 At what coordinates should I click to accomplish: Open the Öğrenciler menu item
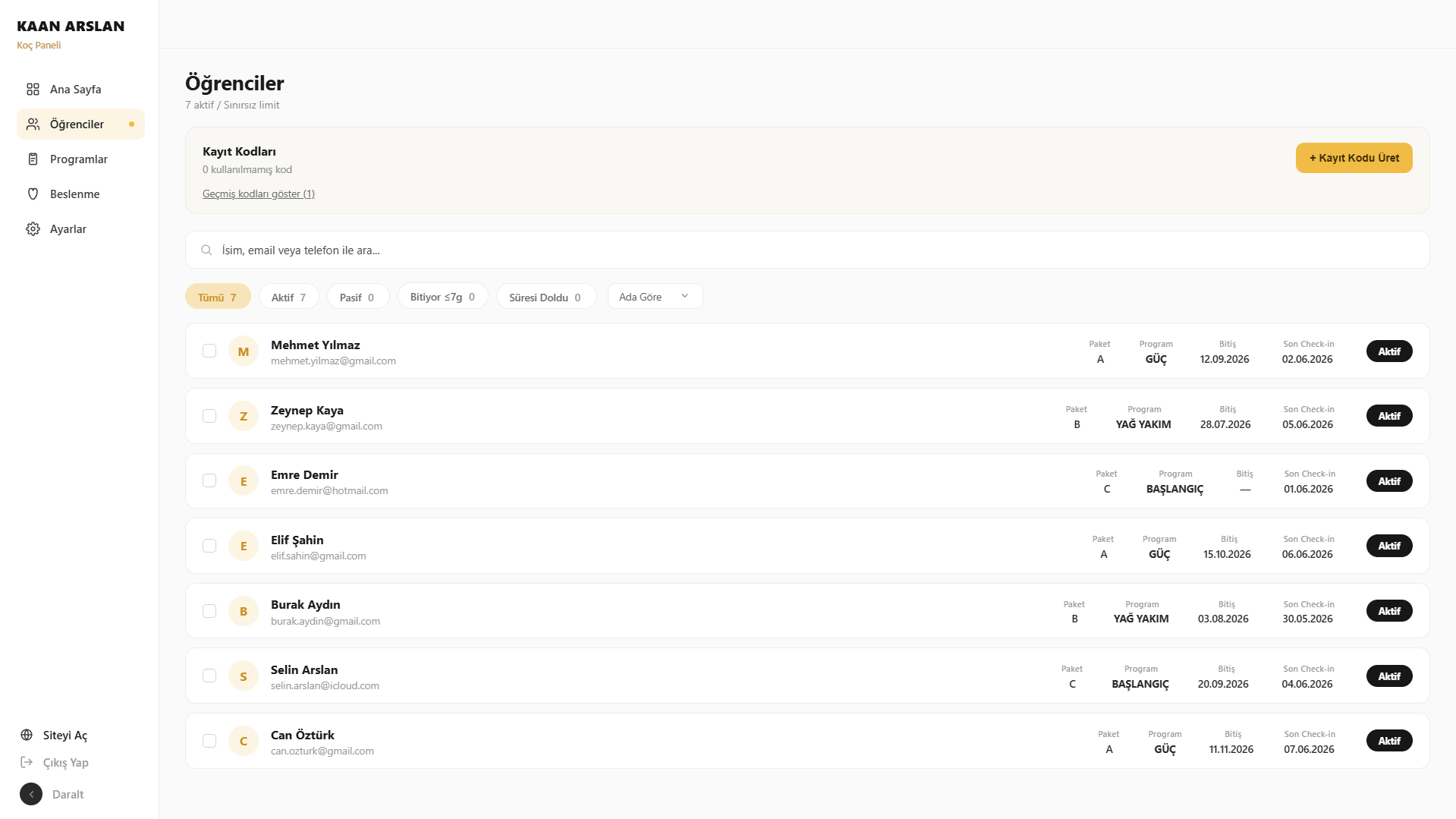(x=80, y=124)
